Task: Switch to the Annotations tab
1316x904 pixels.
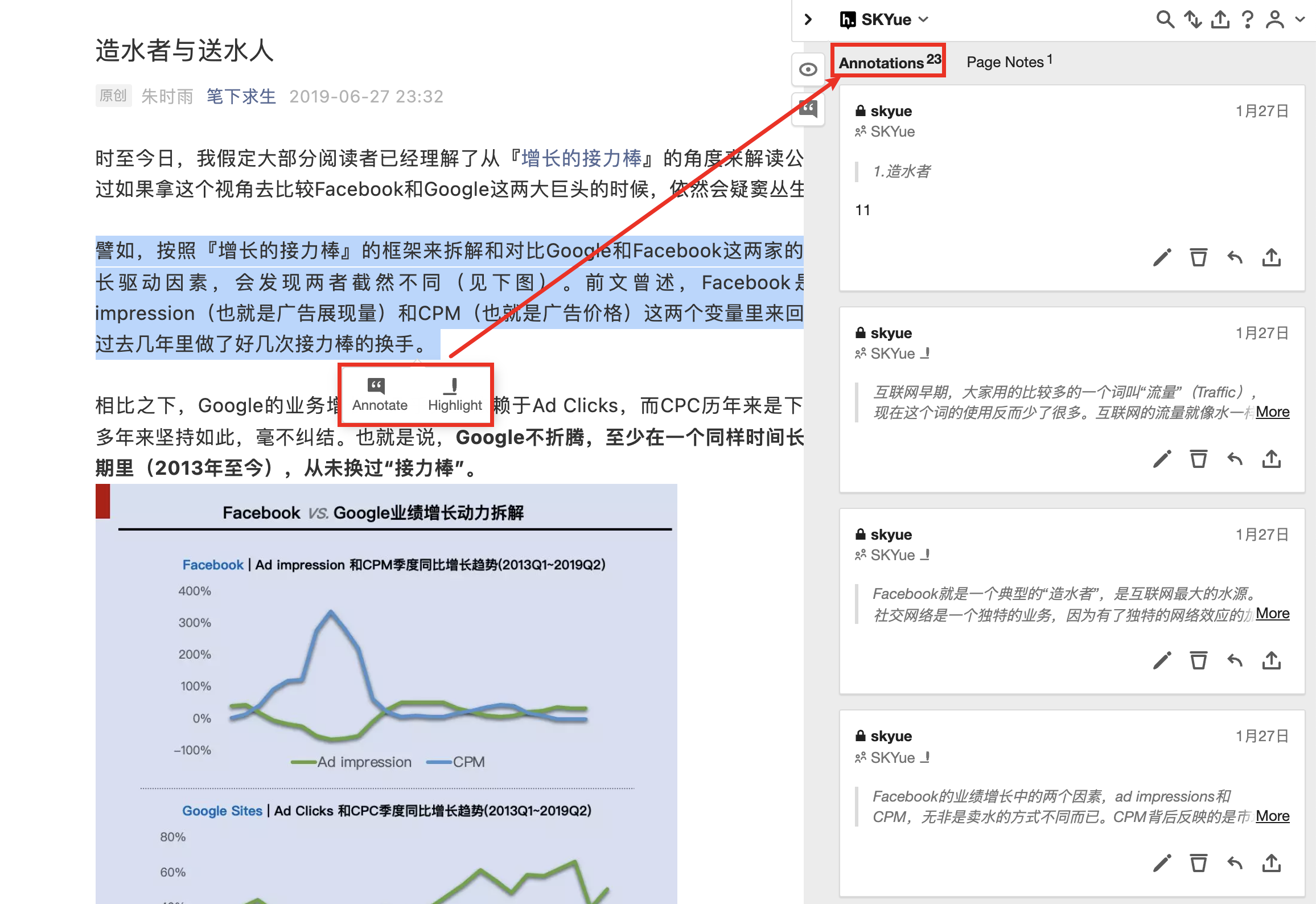Action: click(889, 61)
